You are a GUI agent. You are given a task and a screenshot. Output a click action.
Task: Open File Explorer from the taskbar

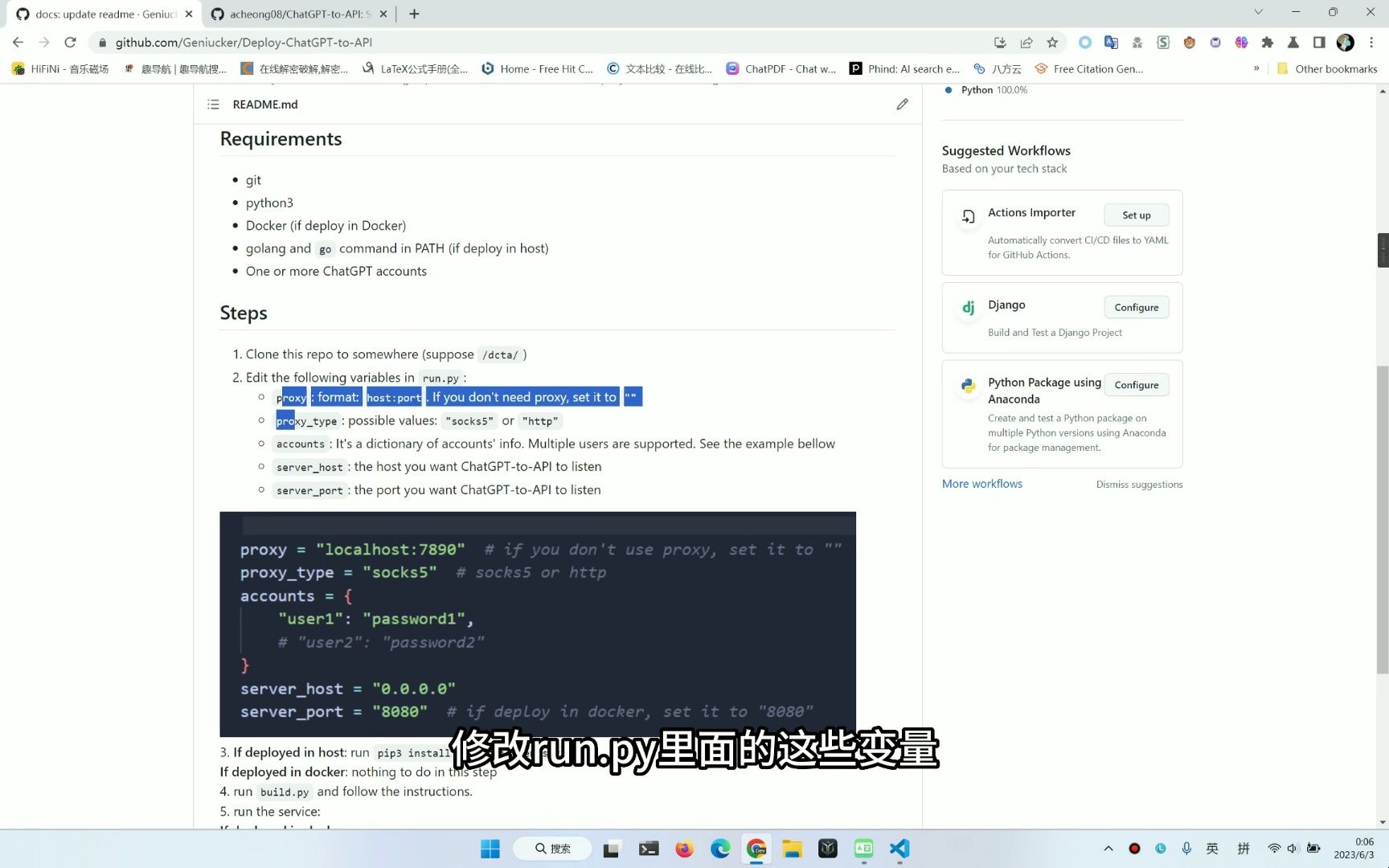tap(793, 849)
